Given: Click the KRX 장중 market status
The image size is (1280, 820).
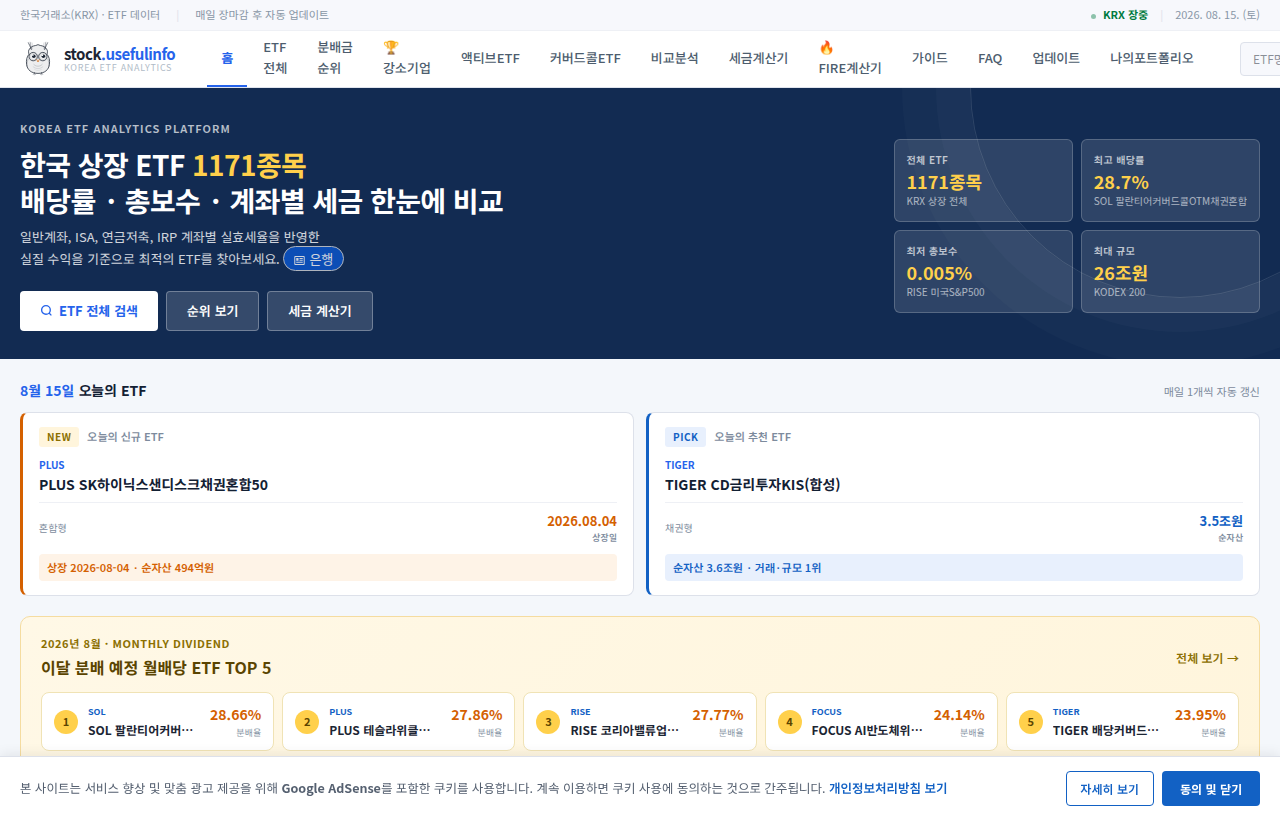Looking at the screenshot, I should coord(1120,15).
